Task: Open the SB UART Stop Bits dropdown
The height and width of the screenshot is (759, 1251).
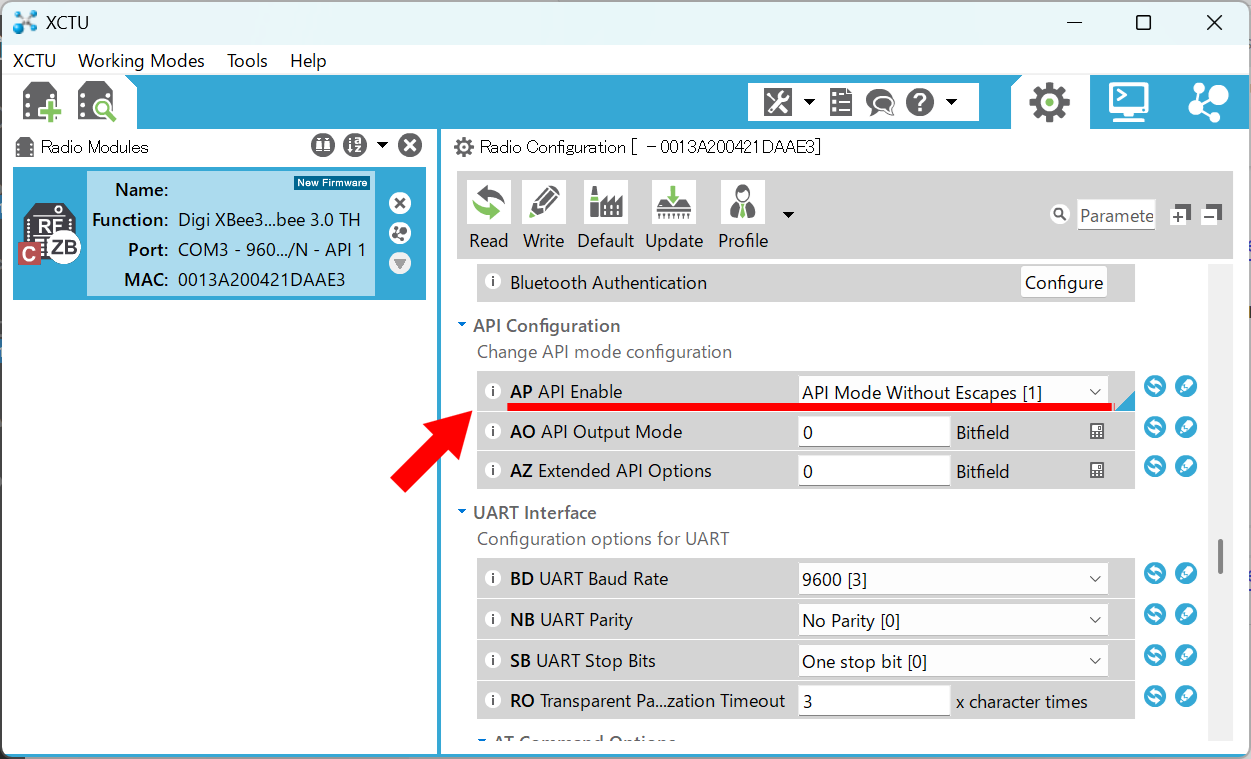Action: (x=953, y=661)
